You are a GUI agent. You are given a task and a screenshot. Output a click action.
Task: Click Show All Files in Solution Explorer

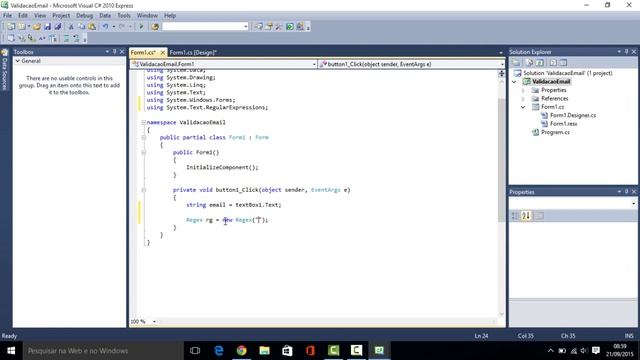pos(529,62)
